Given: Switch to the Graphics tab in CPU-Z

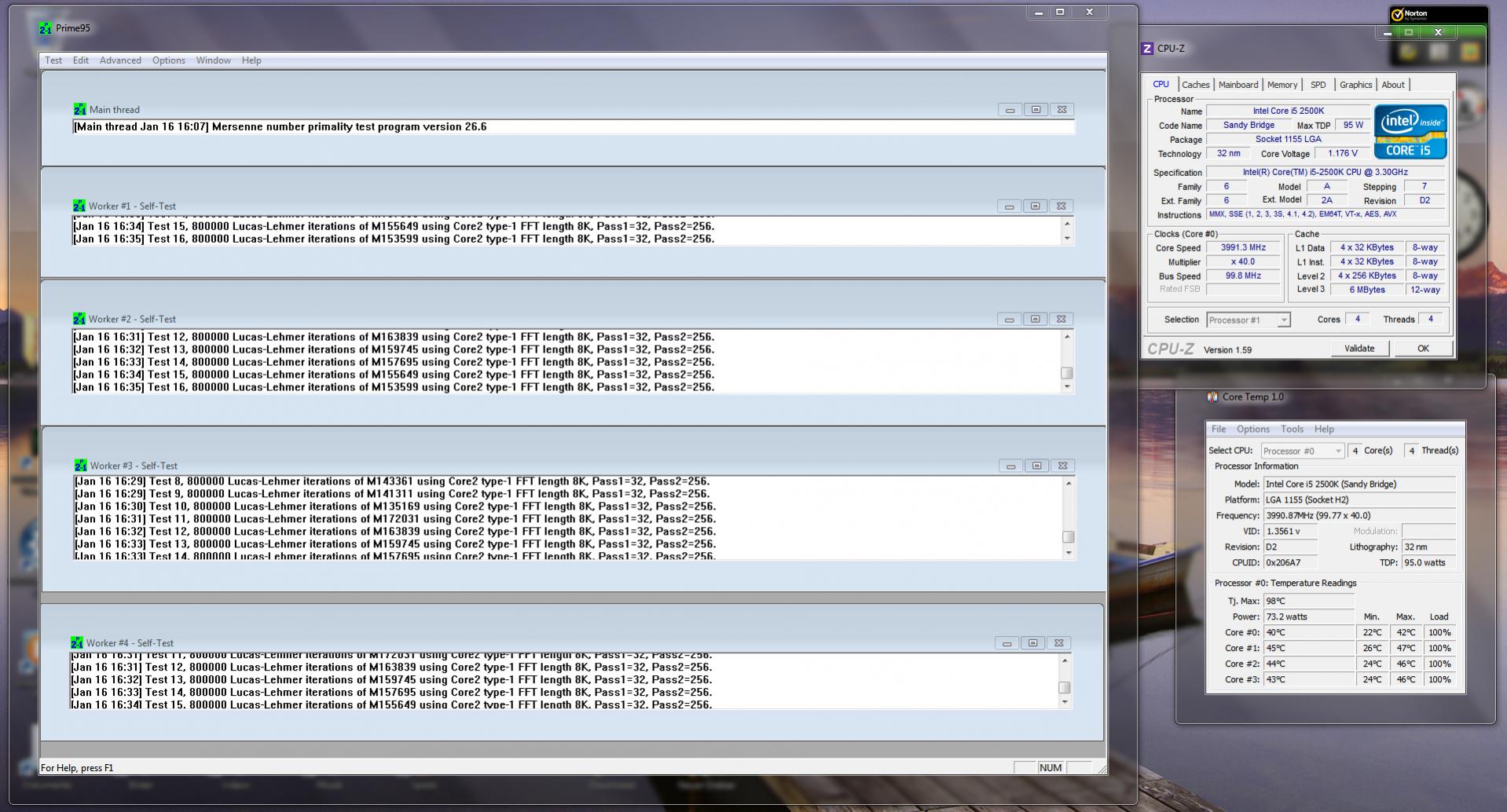Looking at the screenshot, I should click(1356, 85).
